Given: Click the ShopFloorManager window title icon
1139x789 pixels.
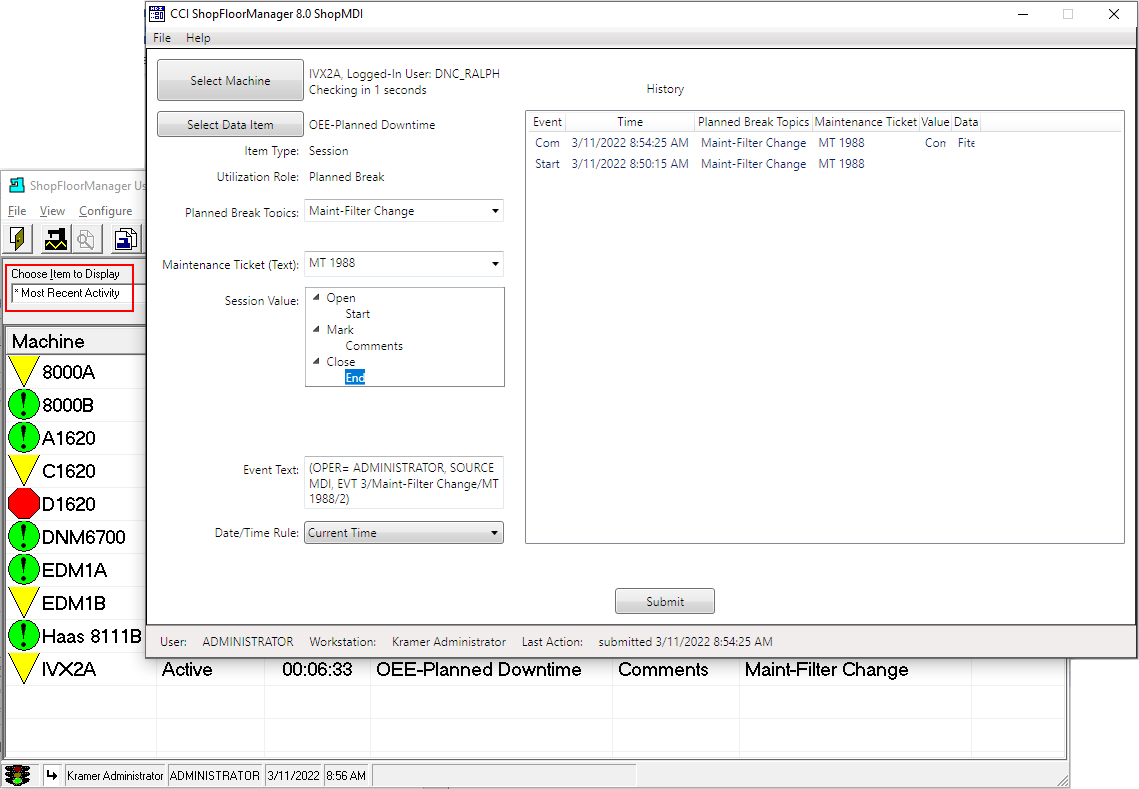Looking at the screenshot, I should pos(17,185).
